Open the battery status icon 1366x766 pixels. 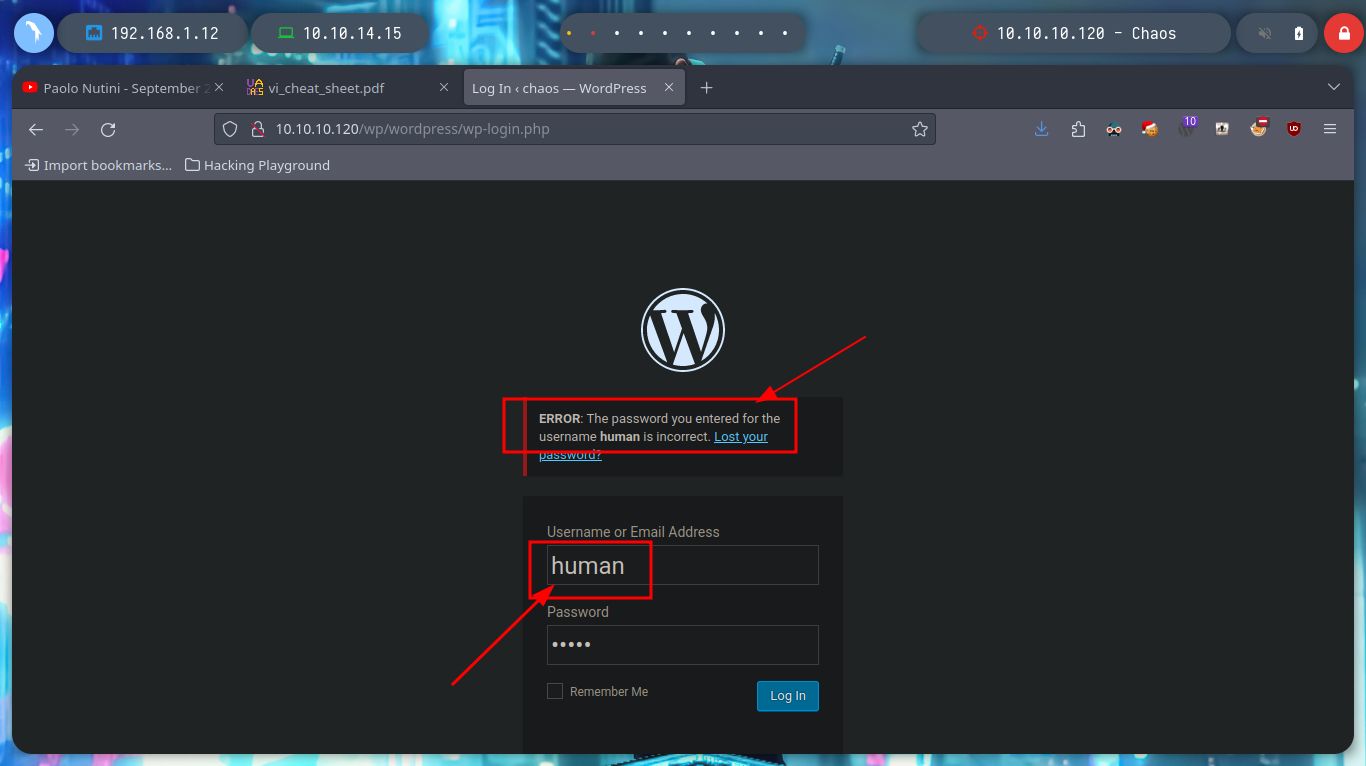pos(1299,33)
